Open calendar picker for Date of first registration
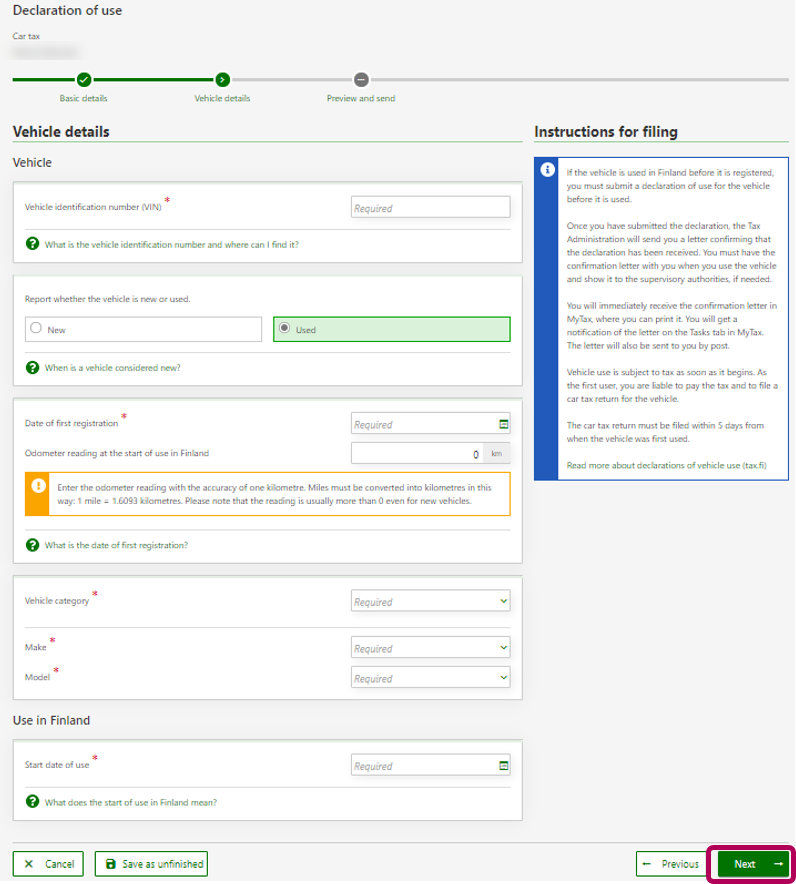The width and height of the screenshot is (796, 884). tap(503, 424)
